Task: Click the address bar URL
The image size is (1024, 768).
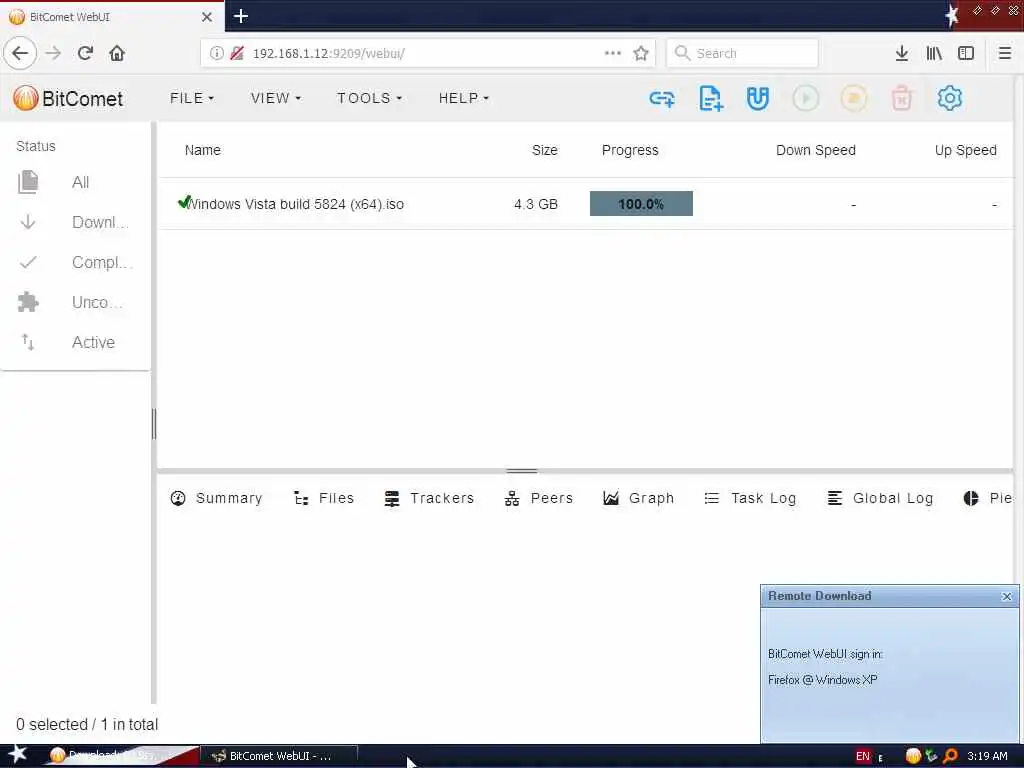Action: click(328, 54)
